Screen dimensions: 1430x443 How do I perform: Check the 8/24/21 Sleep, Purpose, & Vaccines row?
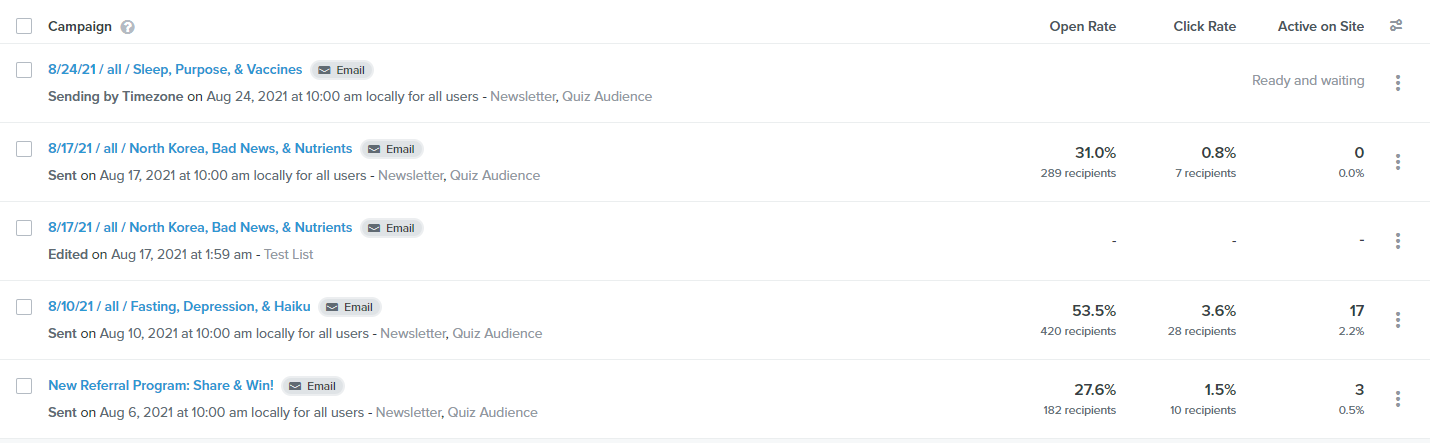click(x=25, y=70)
